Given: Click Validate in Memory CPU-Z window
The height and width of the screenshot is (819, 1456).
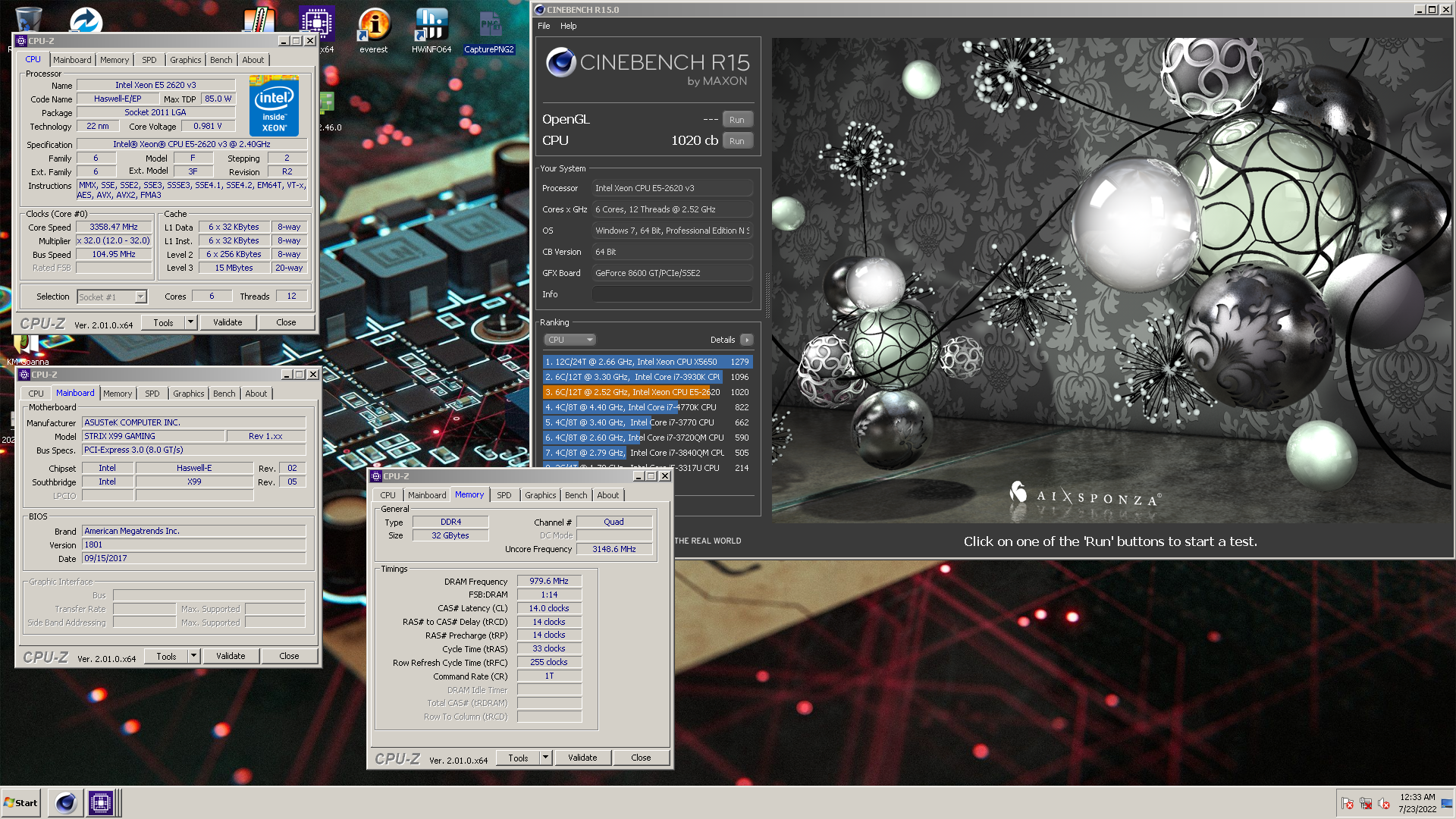Looking at the screenshot, I should tap(582, 758).
